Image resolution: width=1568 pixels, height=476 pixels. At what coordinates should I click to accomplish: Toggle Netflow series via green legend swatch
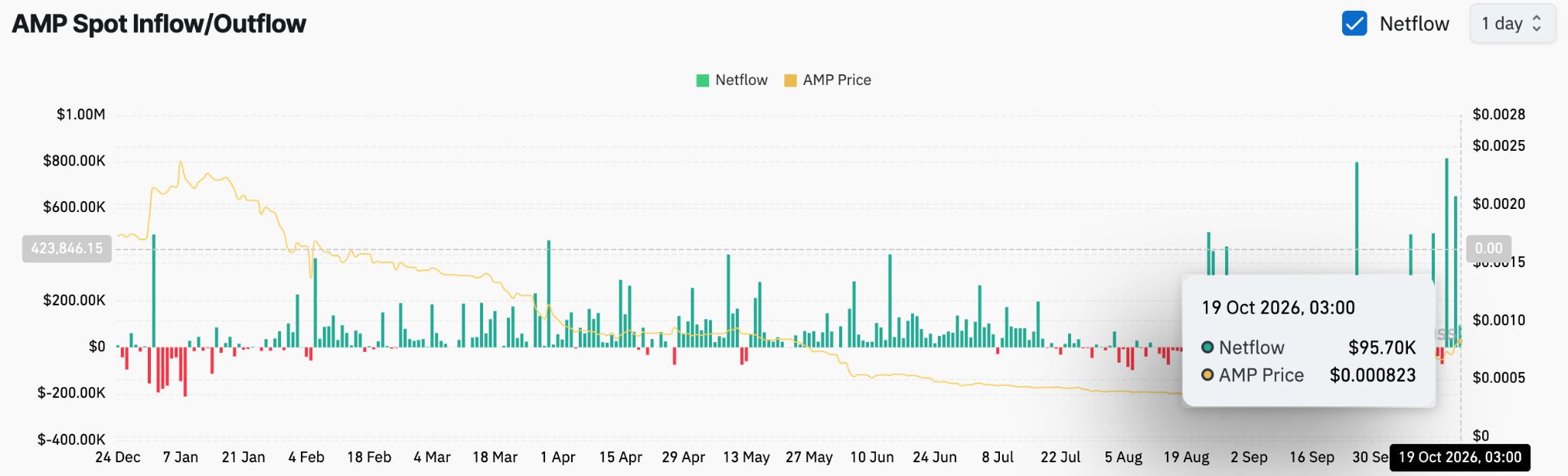point(702,80)
